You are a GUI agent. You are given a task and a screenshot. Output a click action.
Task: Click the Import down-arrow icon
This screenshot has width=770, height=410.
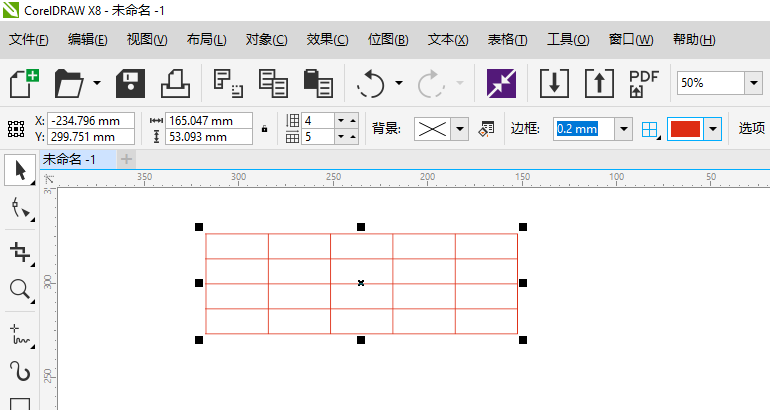pos(553,83)
